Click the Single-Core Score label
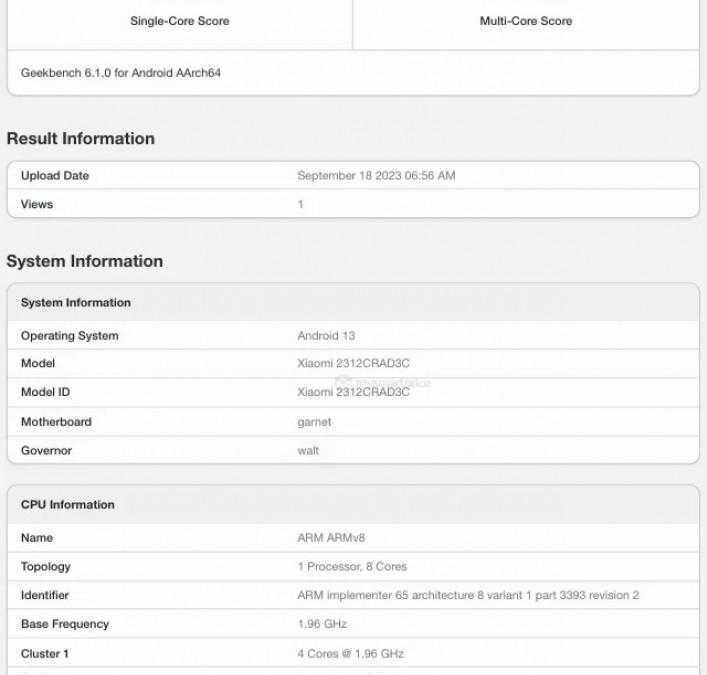This screenshot has height=675, width=707. [x=180, y=21]
